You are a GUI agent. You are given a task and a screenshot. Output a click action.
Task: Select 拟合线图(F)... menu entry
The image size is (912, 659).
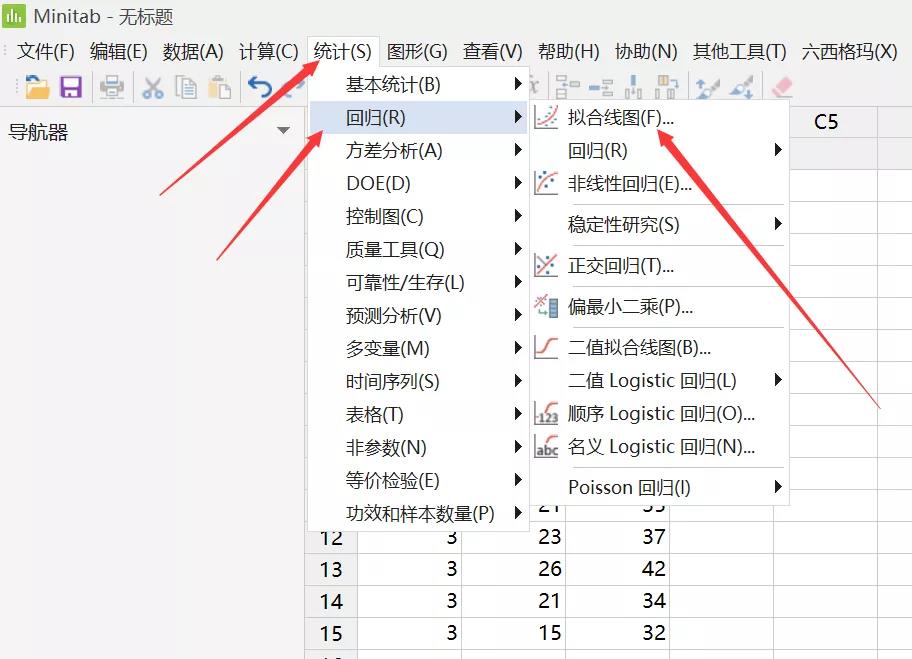point(660,117)
